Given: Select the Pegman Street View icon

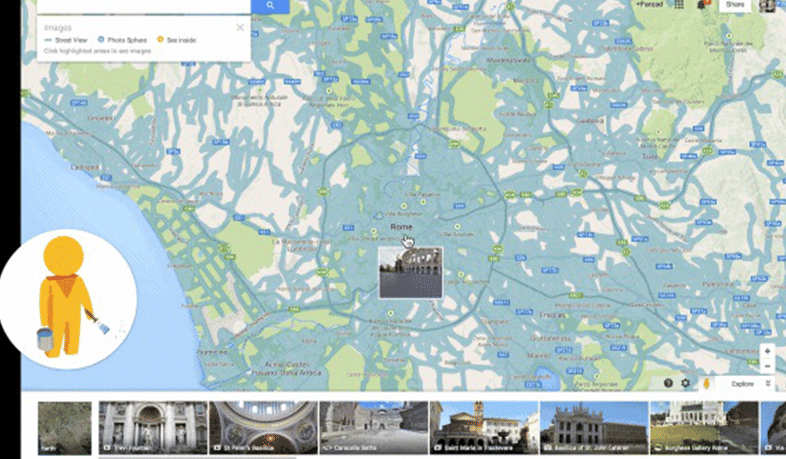Looking at the screenshot, I should (x=706, y=384).
